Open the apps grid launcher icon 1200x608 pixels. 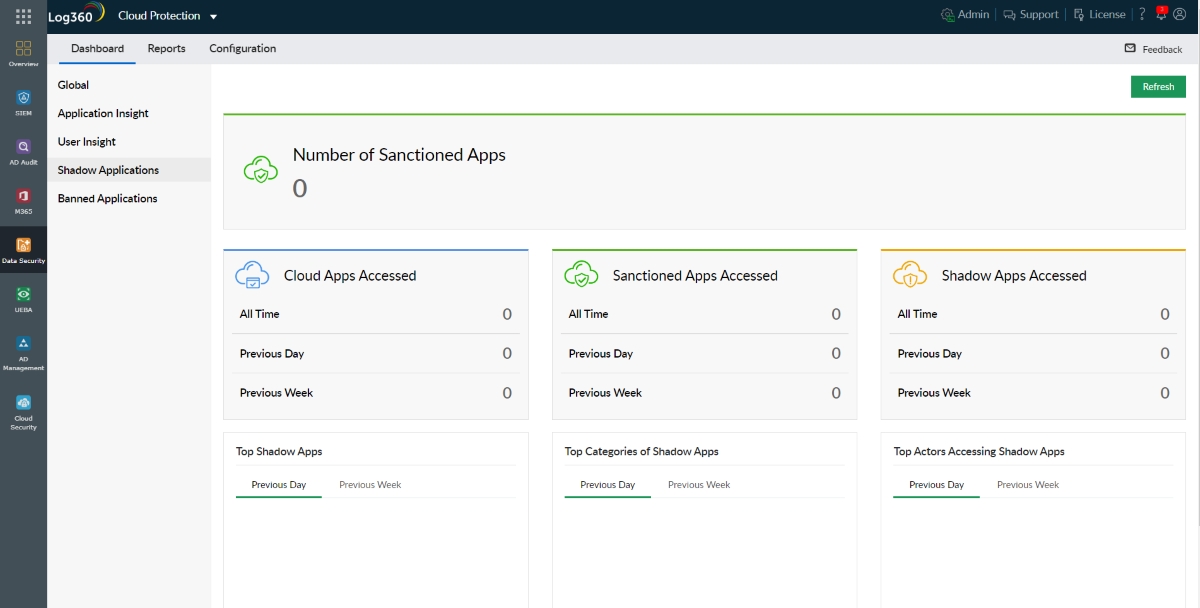click(23, 16)
